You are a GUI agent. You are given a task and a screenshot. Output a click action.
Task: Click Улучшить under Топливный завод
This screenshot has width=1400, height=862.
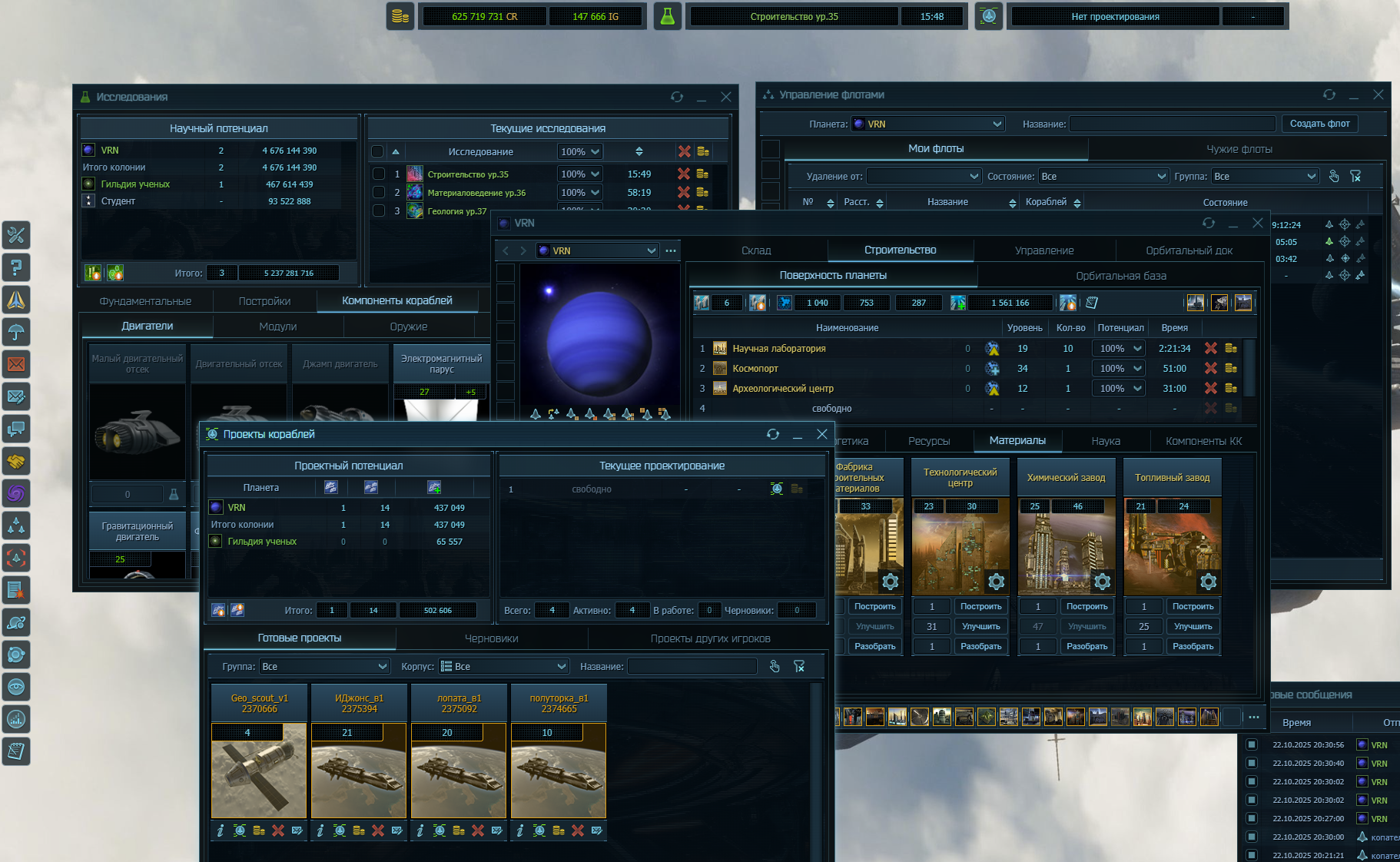[1193, 626]
